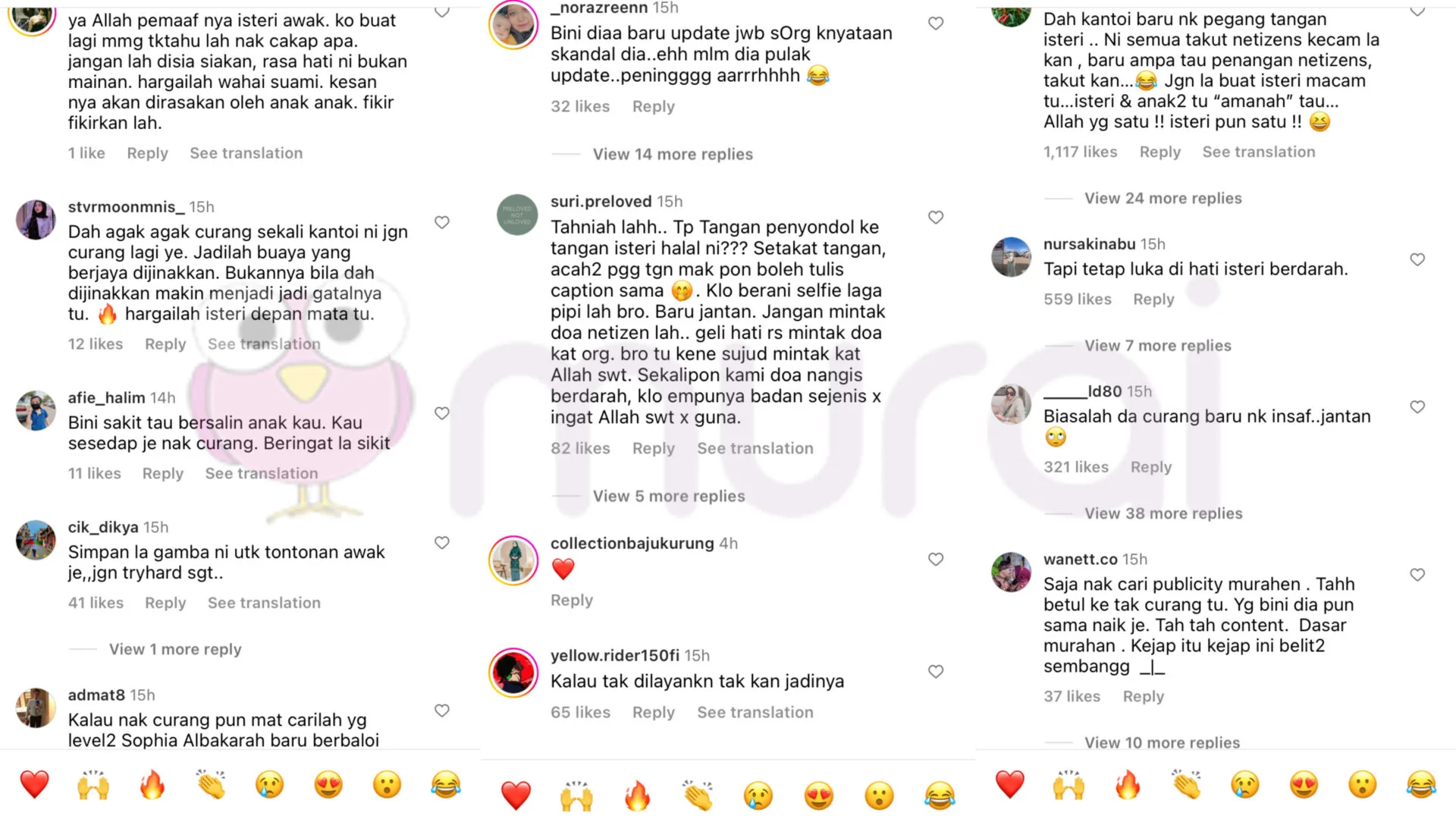
Task: Reply to afie_halim's comment
Action: 163,473
